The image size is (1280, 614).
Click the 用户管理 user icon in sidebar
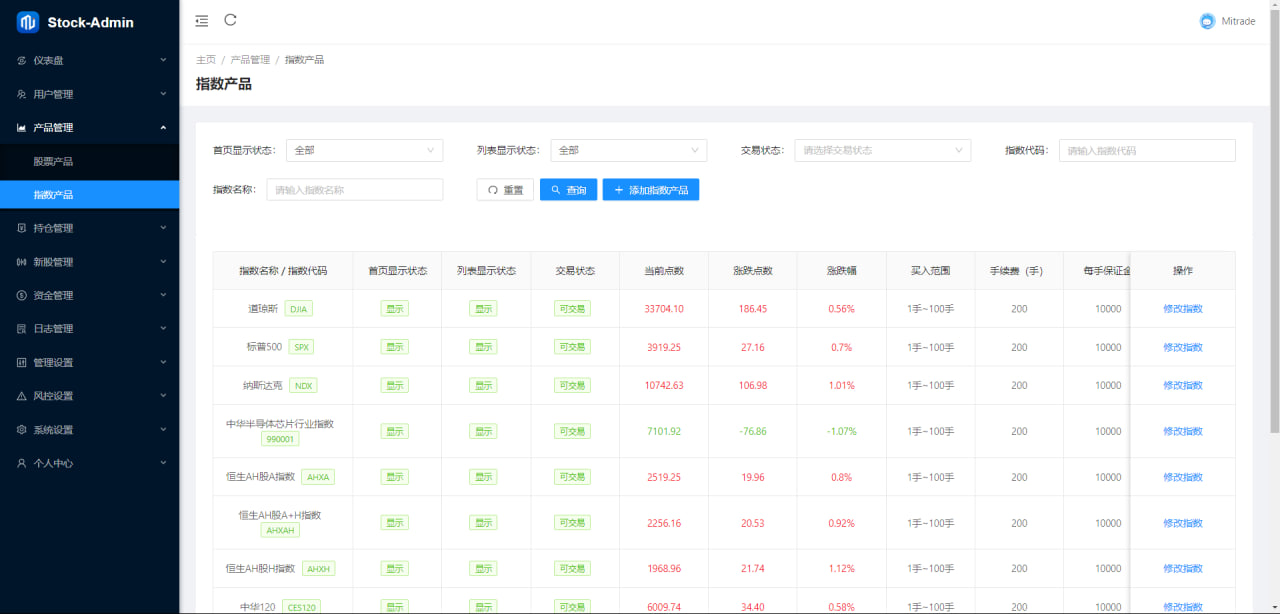pyautogui.click(x=22, y=94)
